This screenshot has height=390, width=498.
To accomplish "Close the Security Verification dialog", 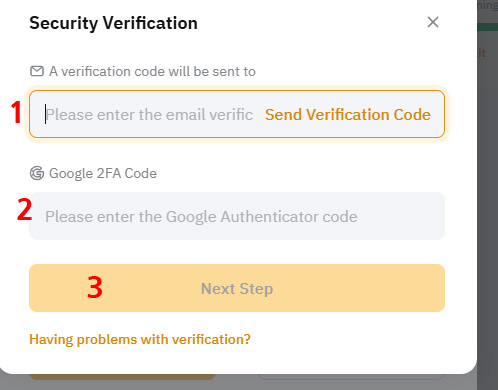I will coord(433,22).
